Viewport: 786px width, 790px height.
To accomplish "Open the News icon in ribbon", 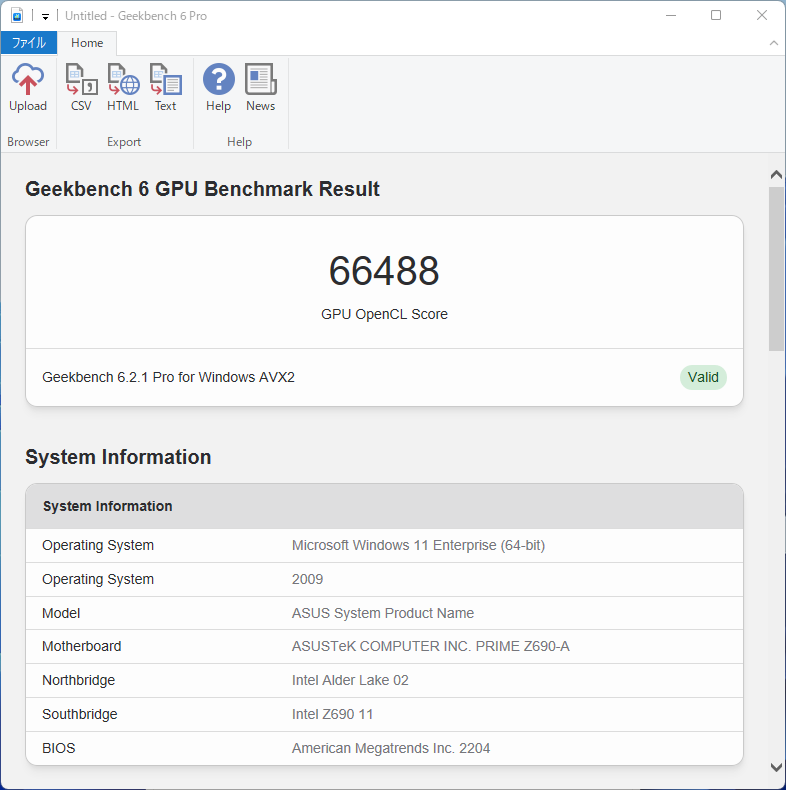I will click(x=260, y=88).
